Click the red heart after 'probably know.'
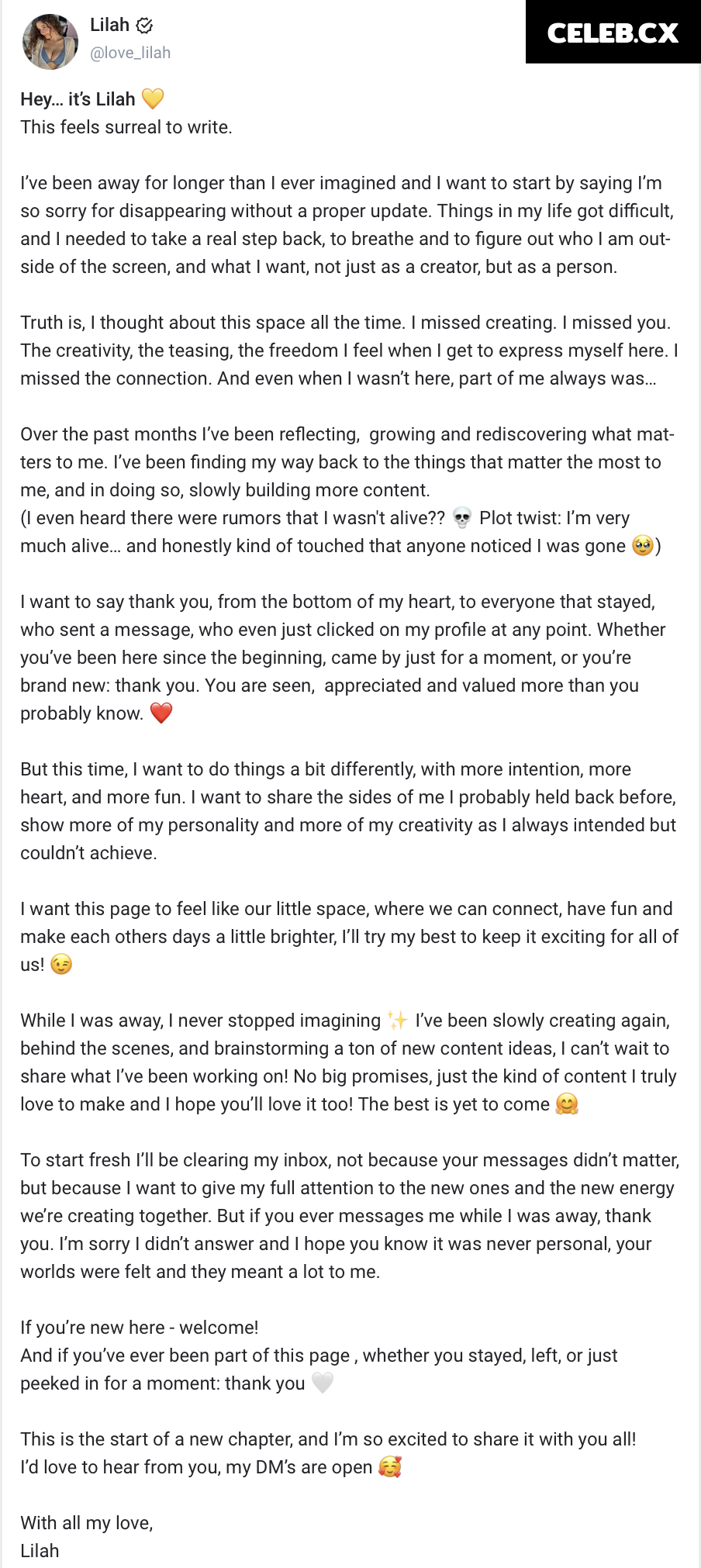This screenshot has height=1568, width=701. point(161,713)
